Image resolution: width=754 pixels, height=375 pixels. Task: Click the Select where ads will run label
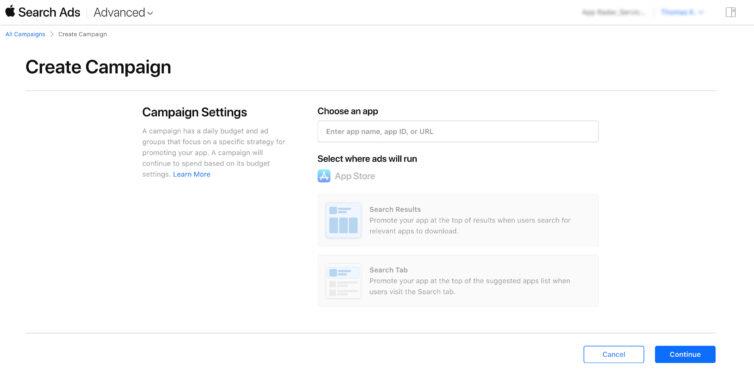click(x=367, y=159)
